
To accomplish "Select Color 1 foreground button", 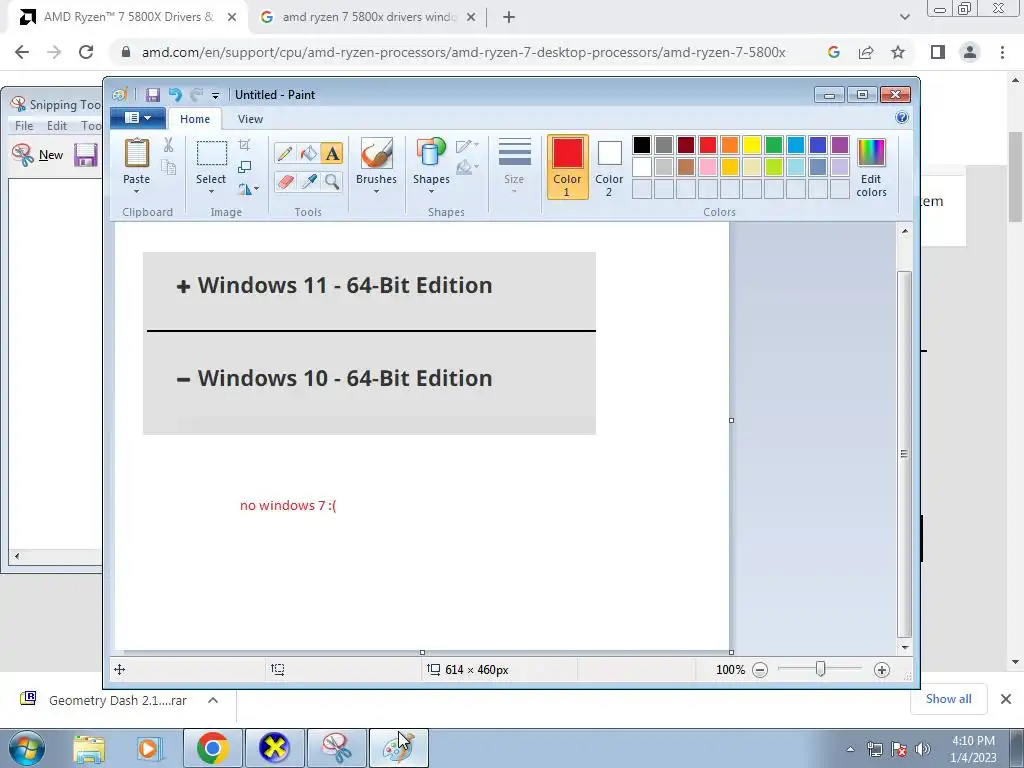I will (x=567, y=167).
